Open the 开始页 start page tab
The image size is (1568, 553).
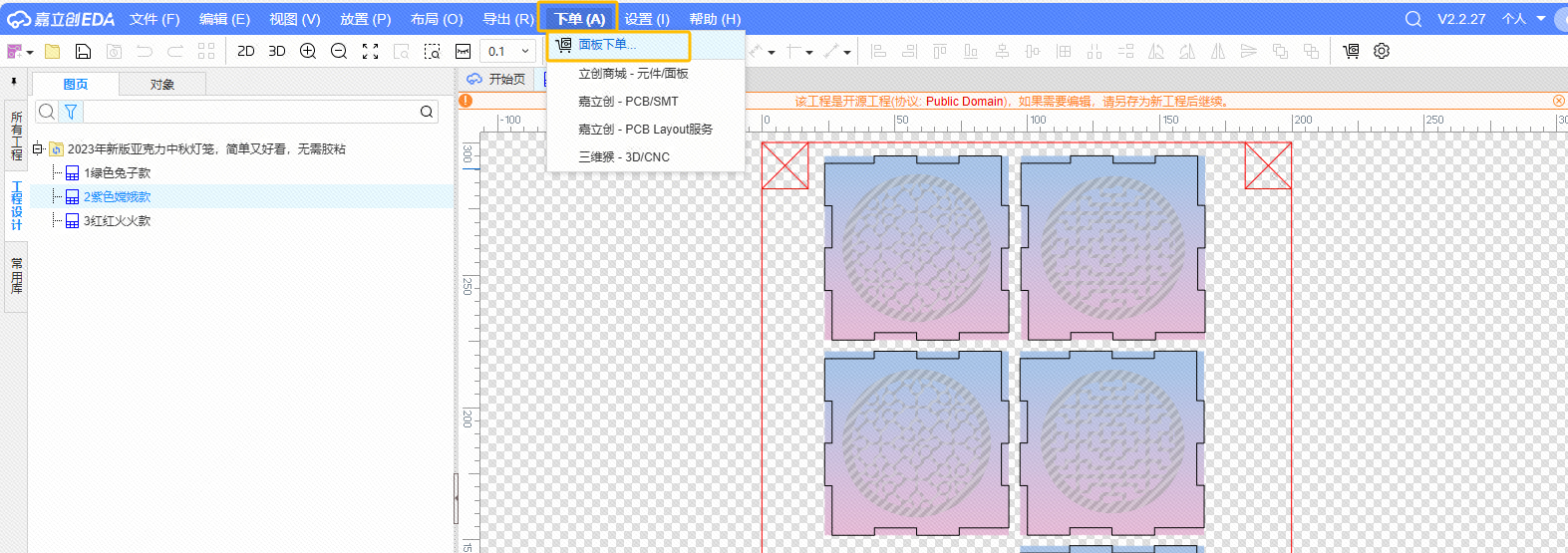click(496, 80)
